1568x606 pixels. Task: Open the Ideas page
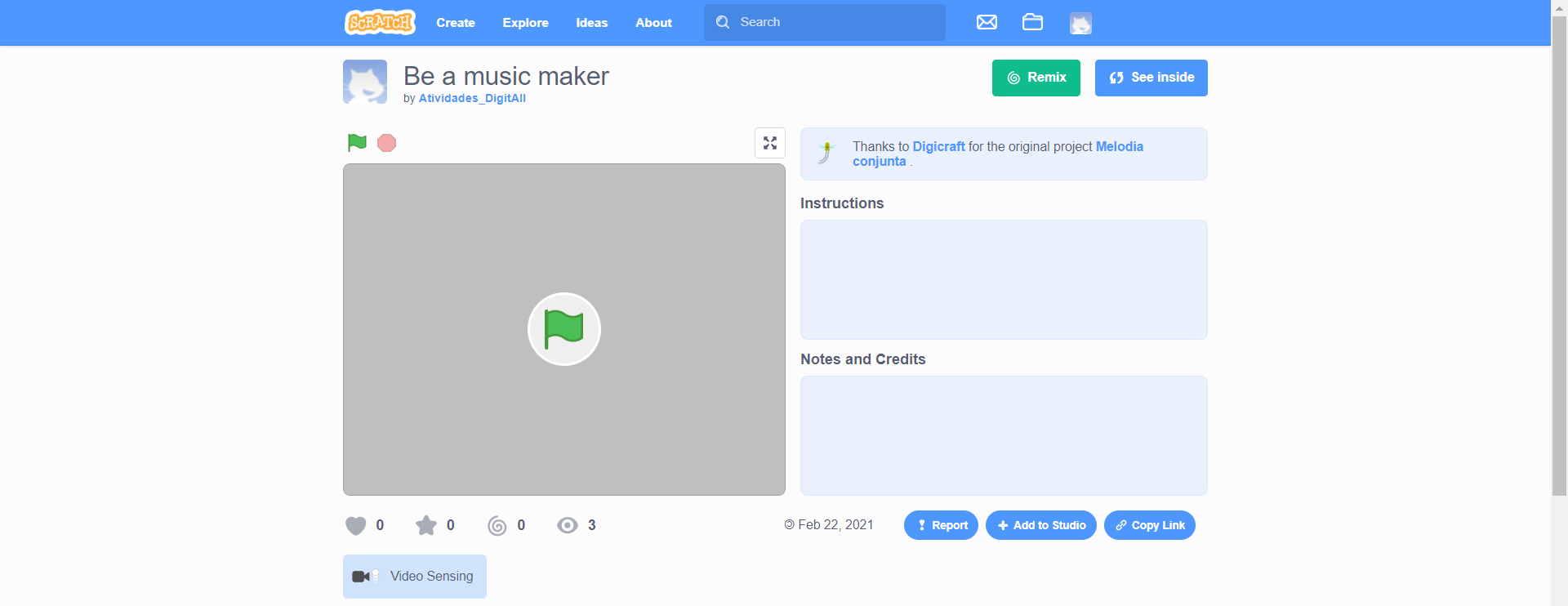[x=592, y=23]
